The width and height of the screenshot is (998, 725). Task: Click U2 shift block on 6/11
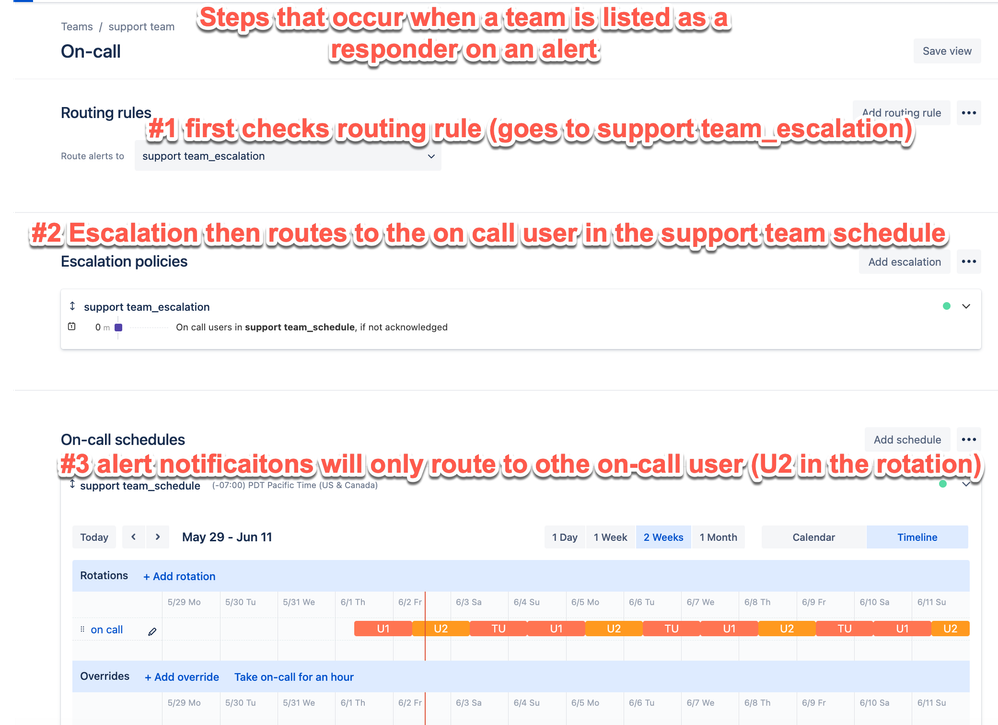click(x=950, y=628)
